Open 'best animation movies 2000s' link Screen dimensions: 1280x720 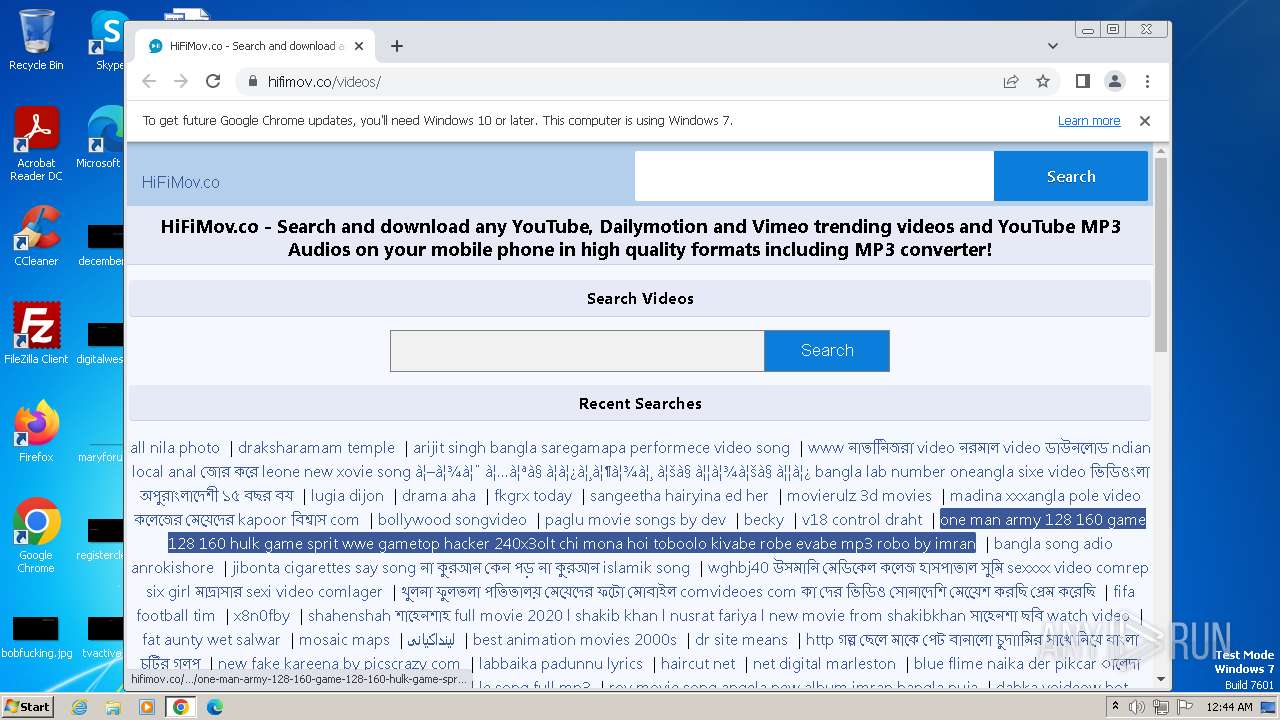(x=575, y=640)
